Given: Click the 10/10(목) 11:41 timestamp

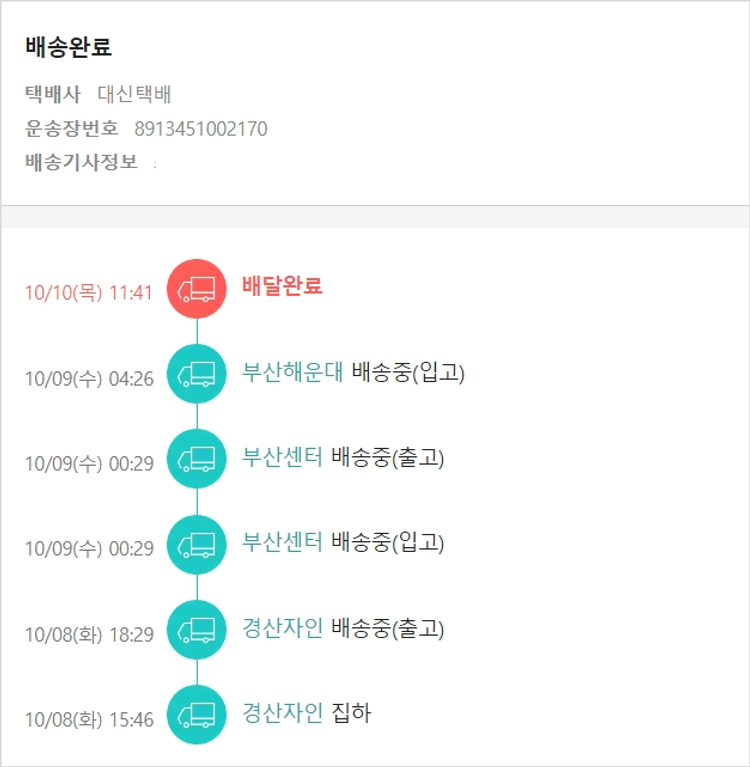Looking at the screenshot, I should click(88, 293).
